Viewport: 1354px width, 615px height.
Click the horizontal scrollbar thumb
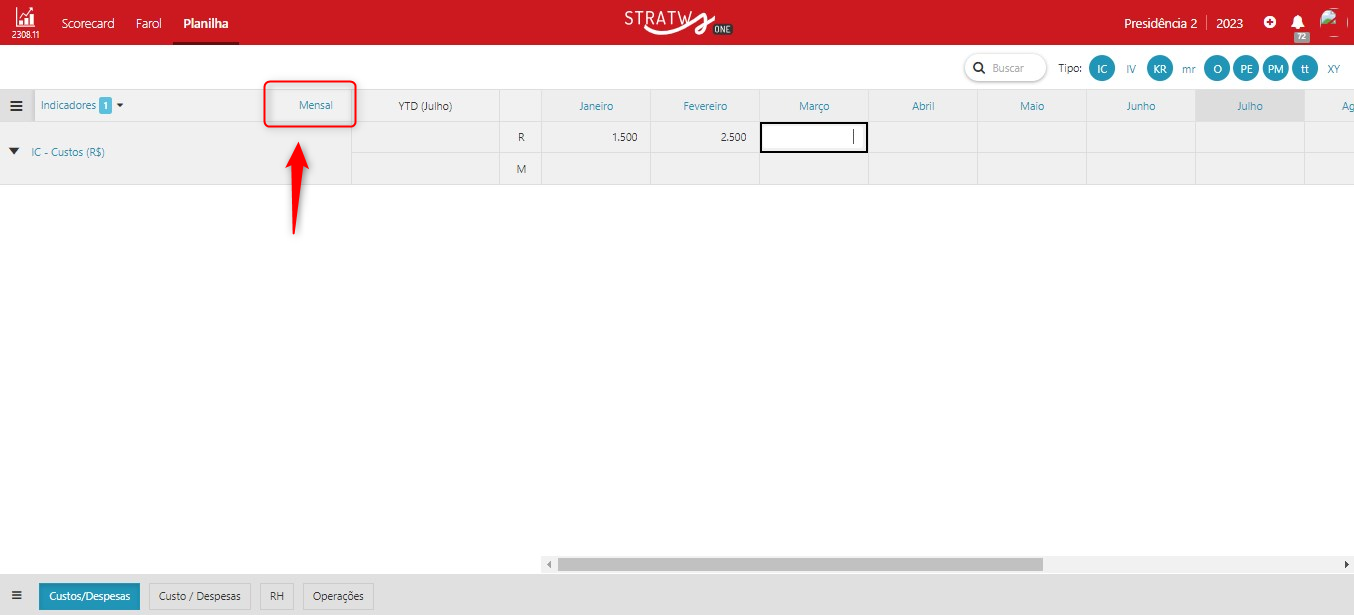tap(800, 565)
